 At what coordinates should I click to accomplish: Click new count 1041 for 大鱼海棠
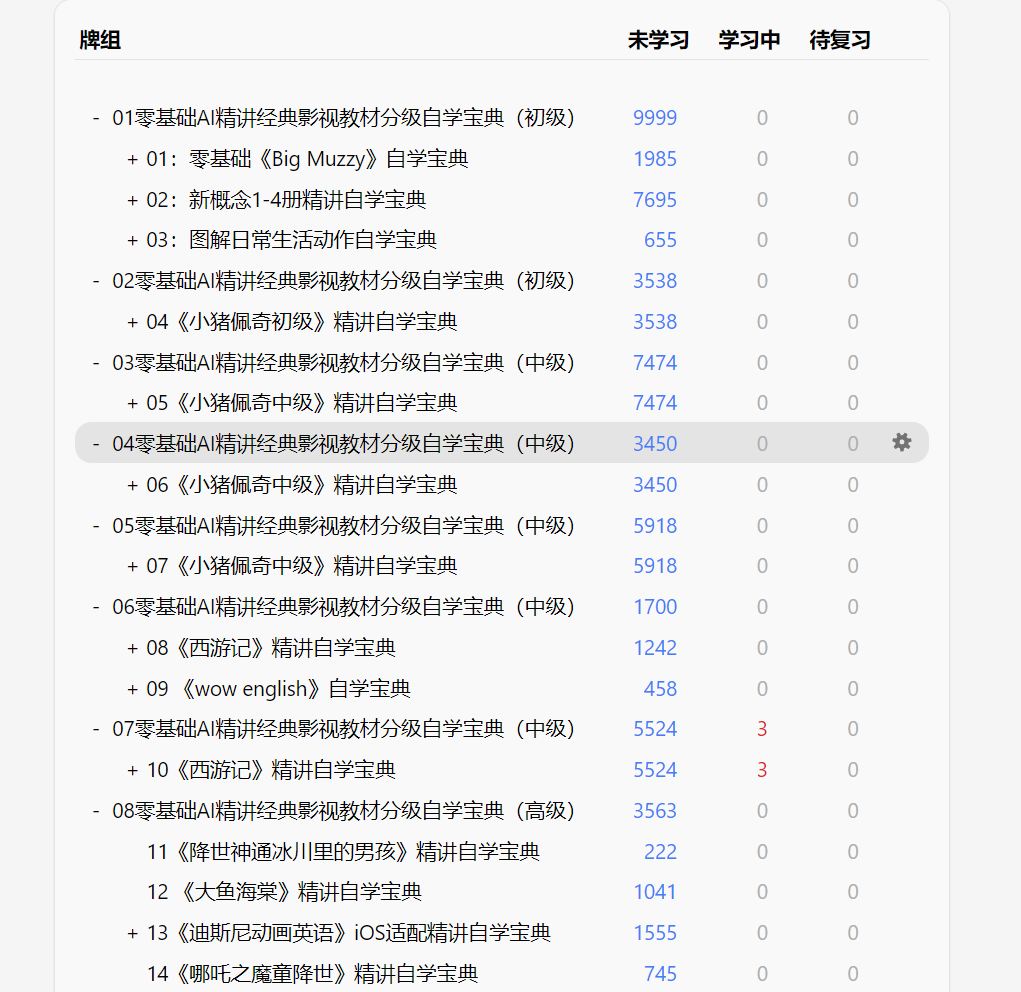point(655,892)
